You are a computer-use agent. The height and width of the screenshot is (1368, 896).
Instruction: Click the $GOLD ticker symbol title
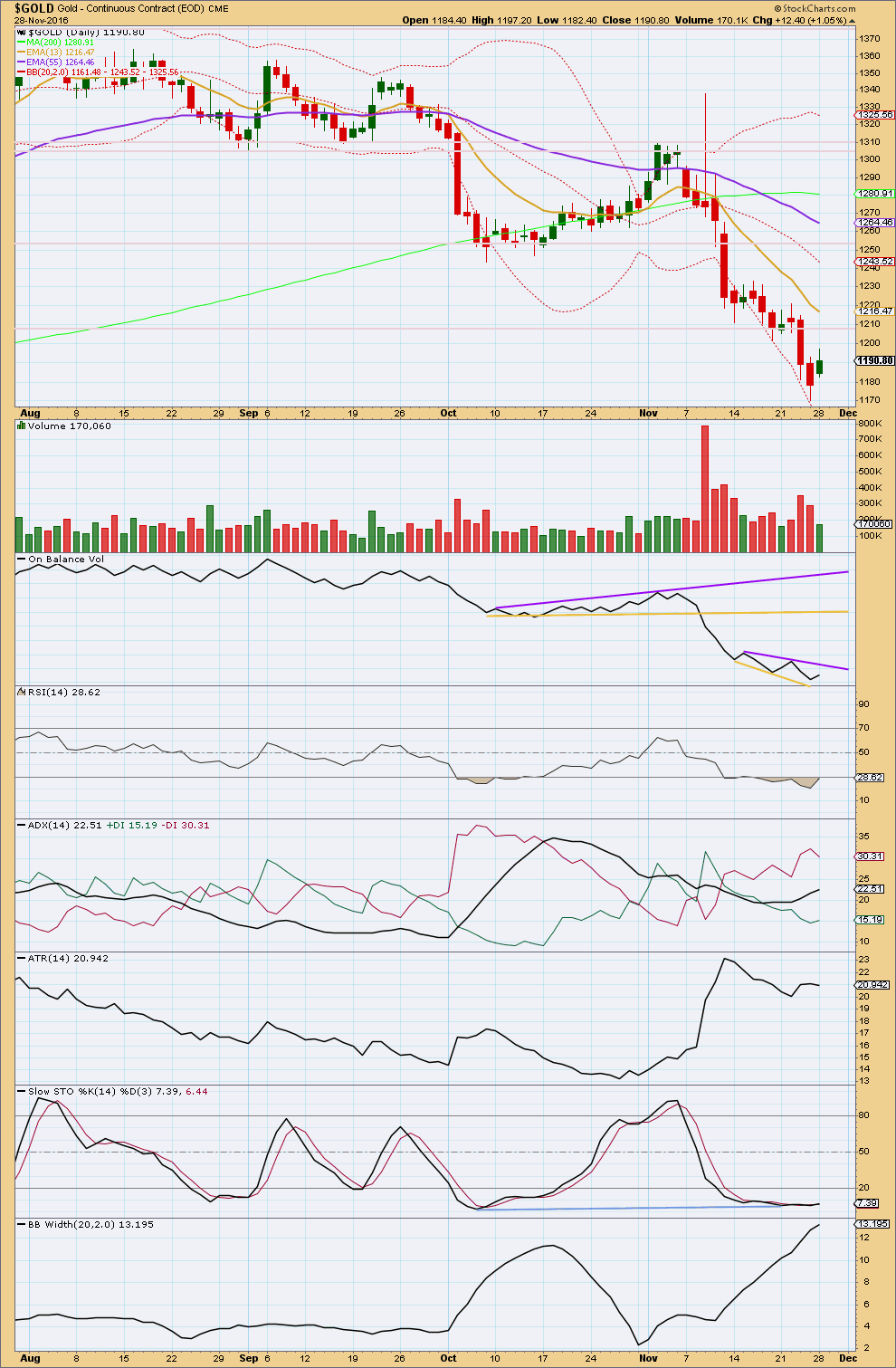(x=34, y=8)
